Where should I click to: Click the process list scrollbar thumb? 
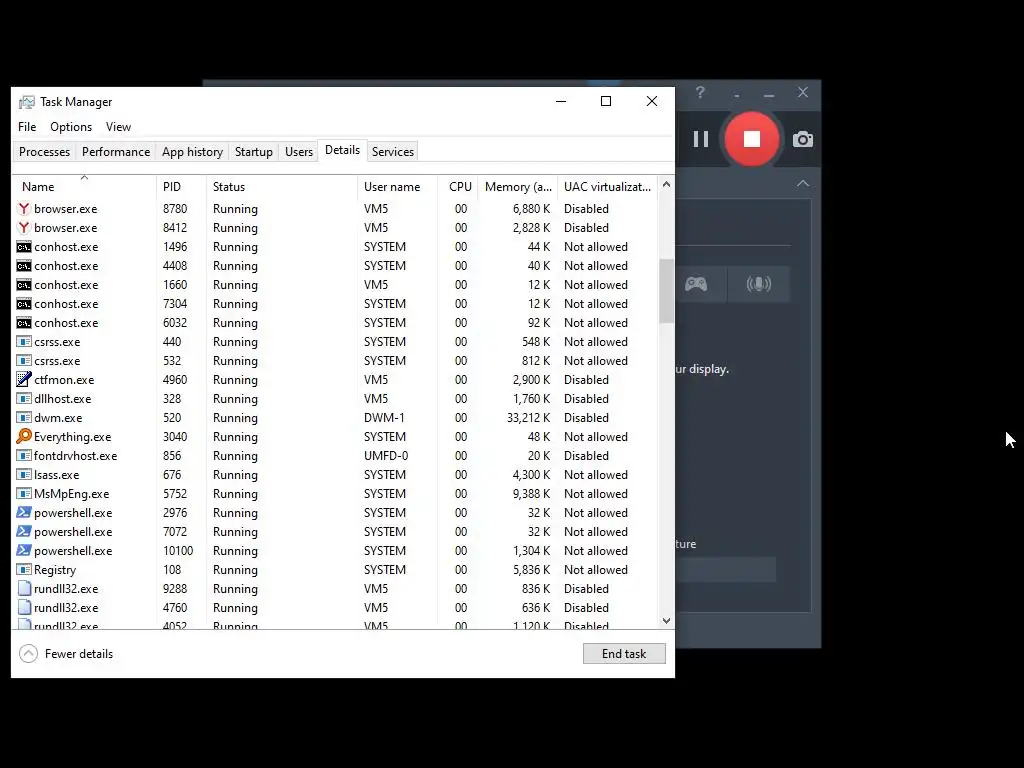point(666,291)
